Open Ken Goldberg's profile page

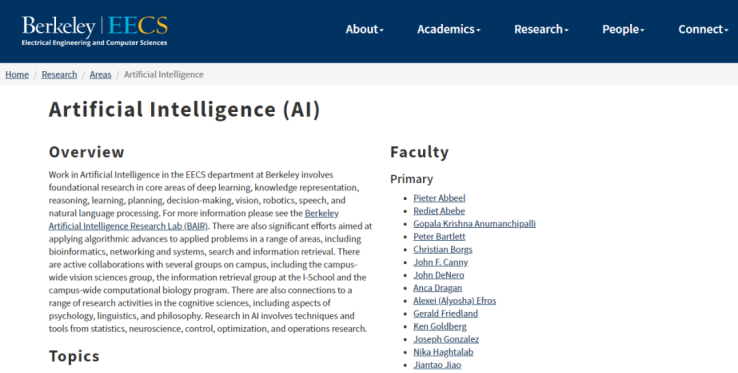pyautogui.click(x=440, y=326)
